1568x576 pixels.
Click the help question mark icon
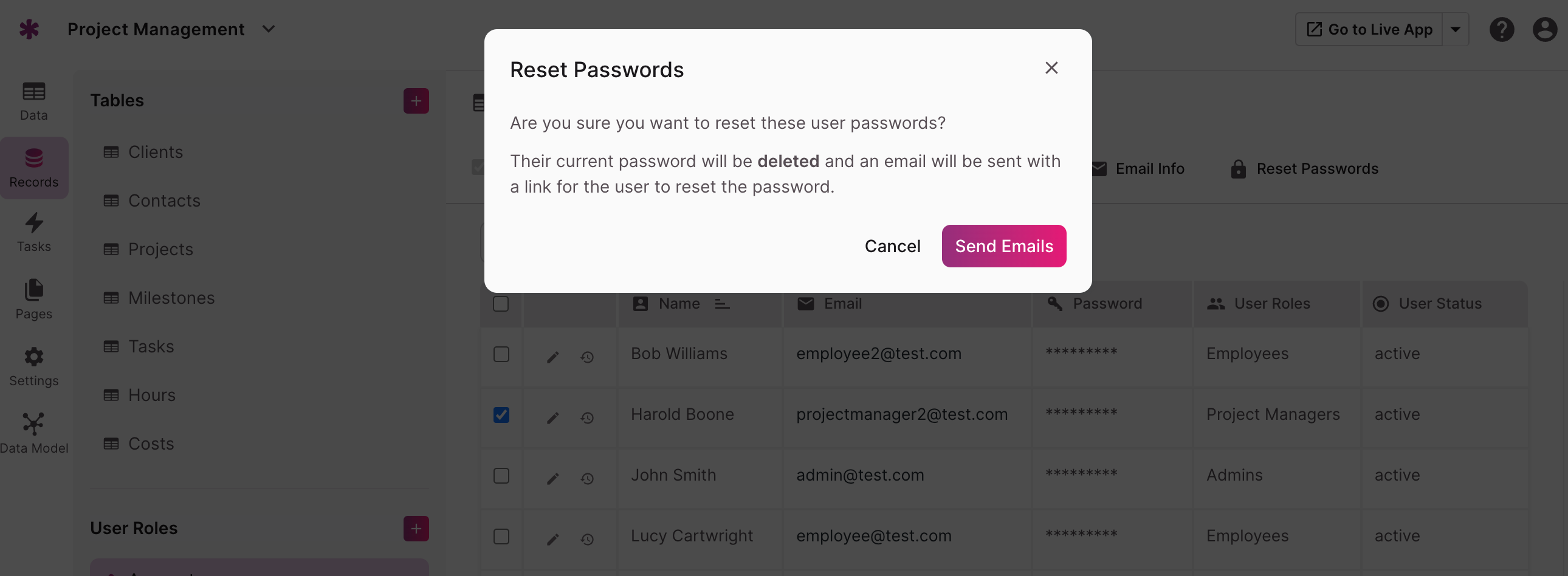(x=1501, y=29)
